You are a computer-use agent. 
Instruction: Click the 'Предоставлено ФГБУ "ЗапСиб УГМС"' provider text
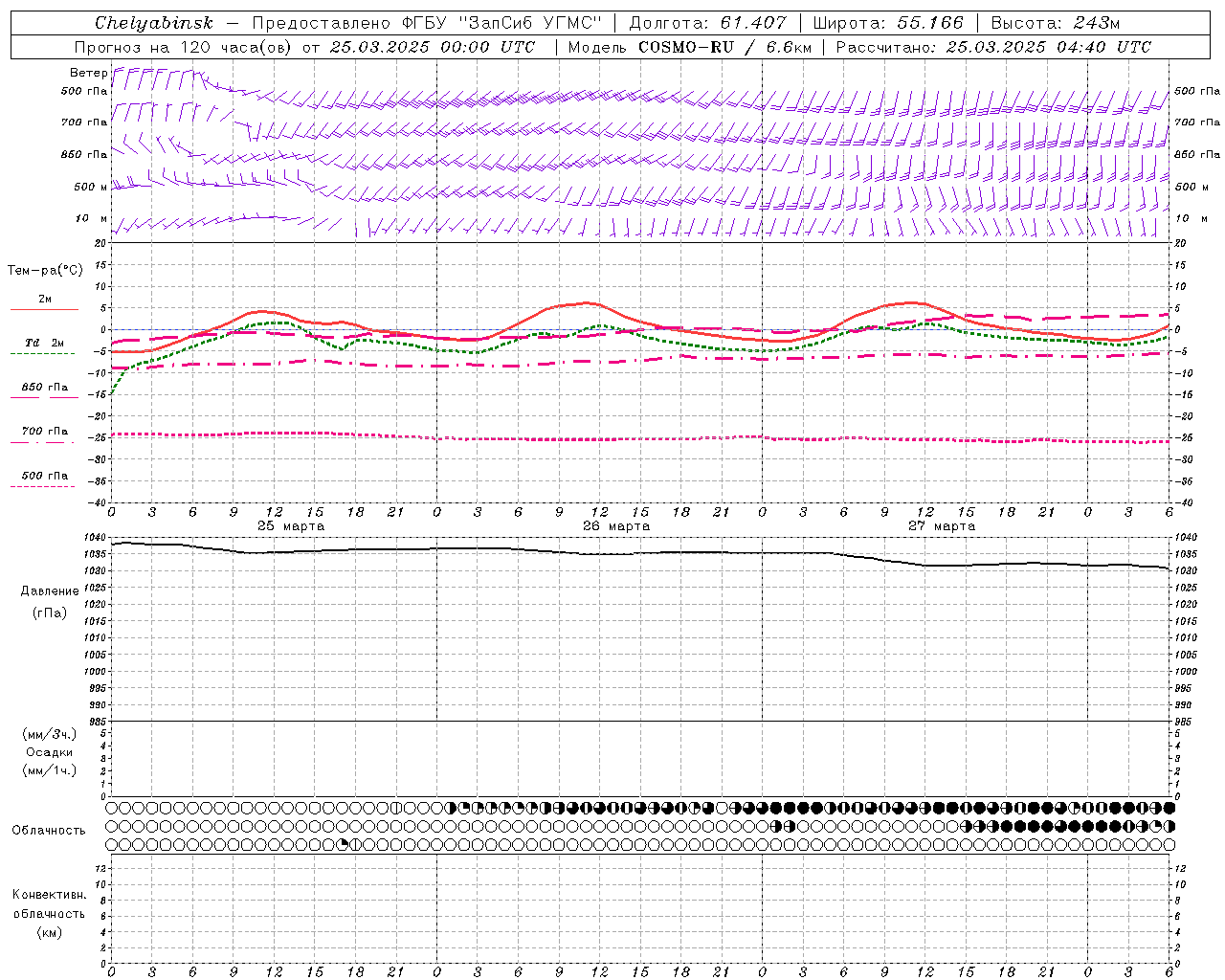426,23
